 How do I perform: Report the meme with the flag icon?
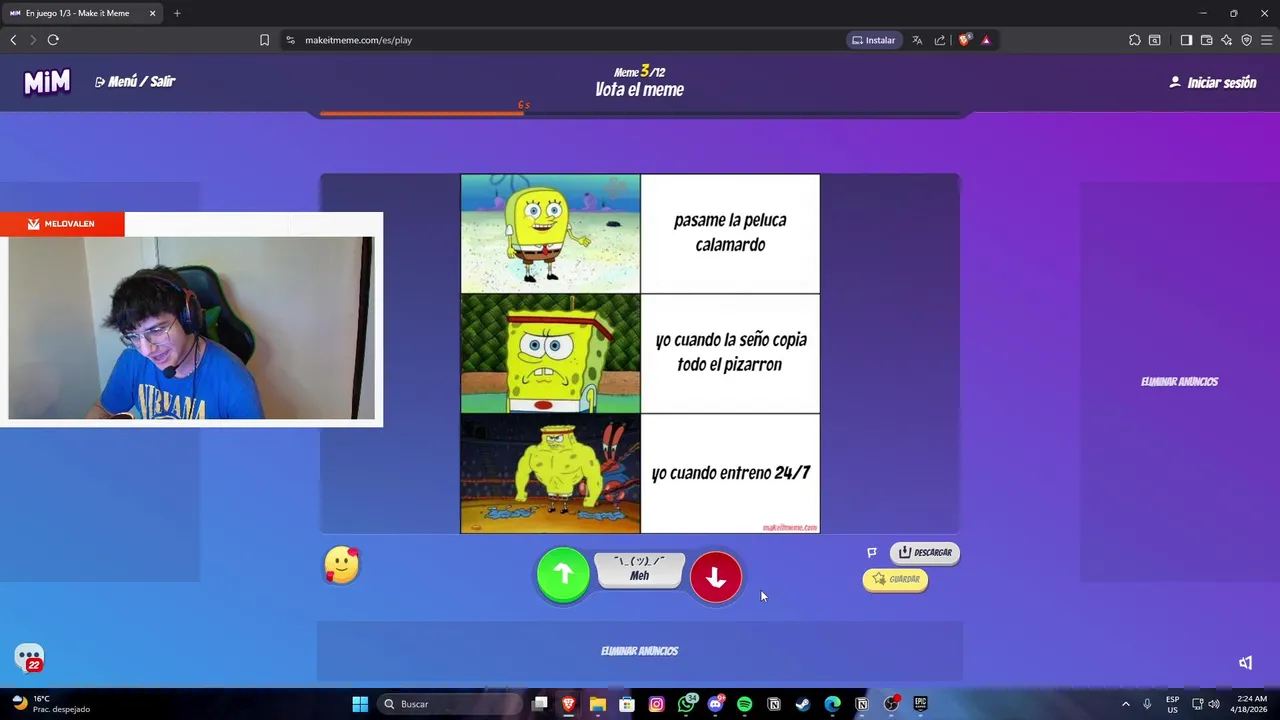click(872, 552)
